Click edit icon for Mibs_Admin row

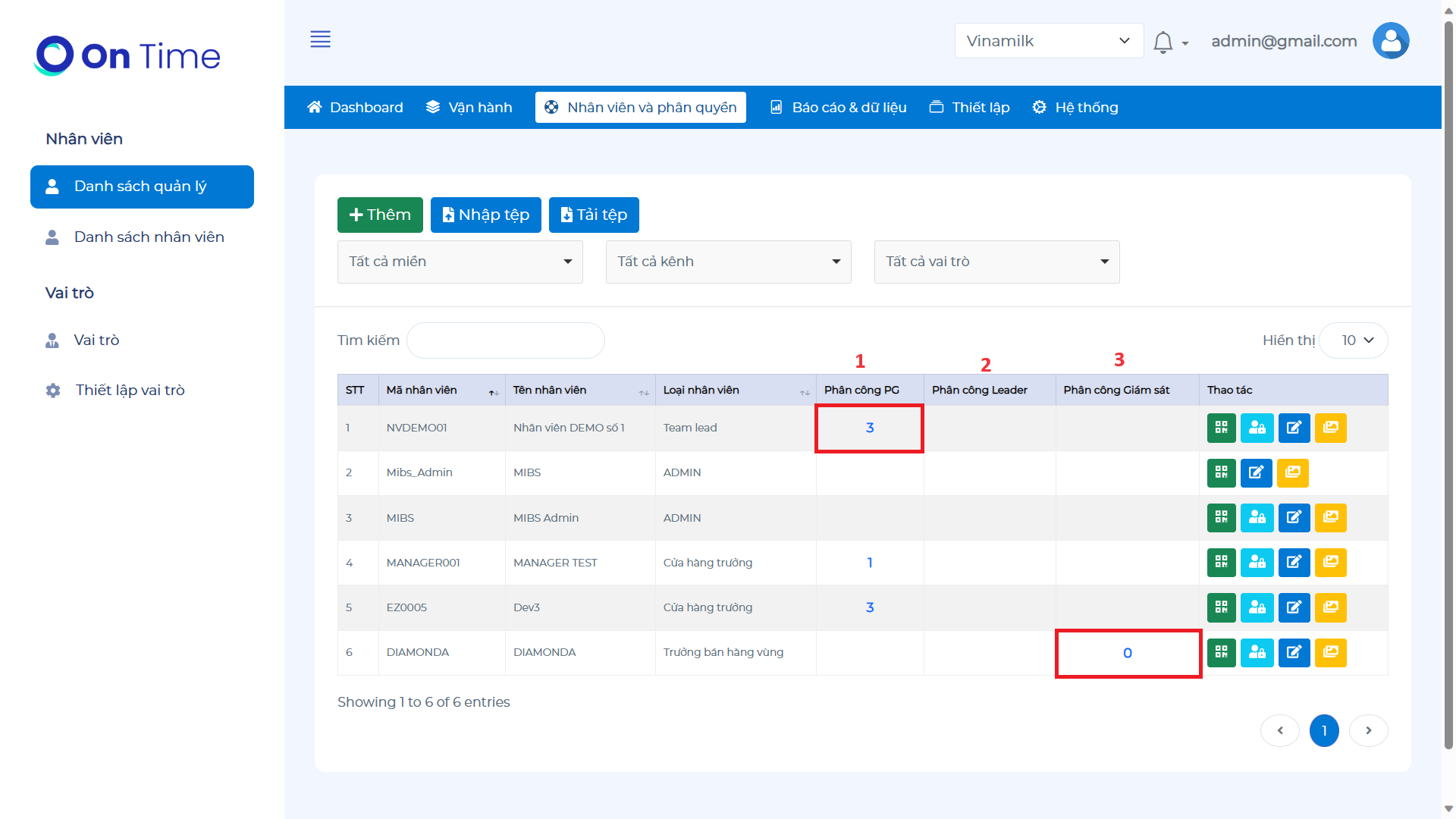coord(1256,472)
